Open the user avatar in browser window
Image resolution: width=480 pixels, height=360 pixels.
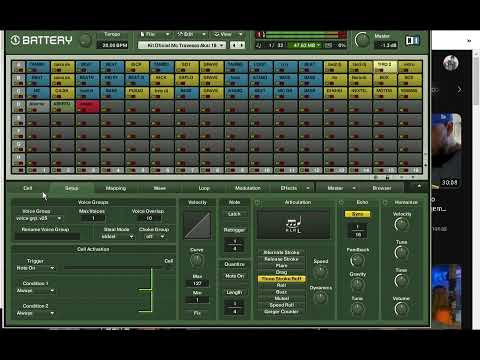point(451,63)
